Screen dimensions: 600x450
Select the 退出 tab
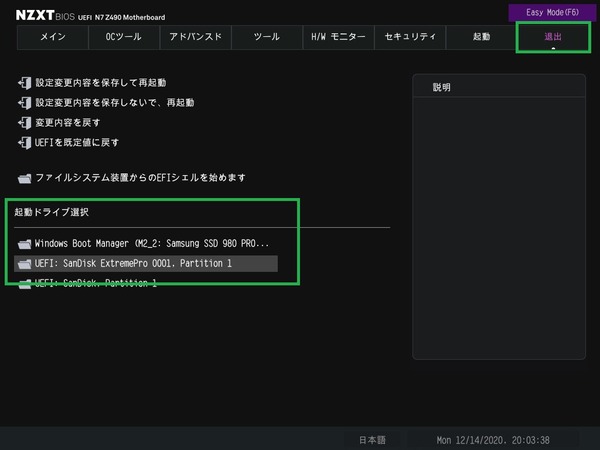(x=553, y=37)
